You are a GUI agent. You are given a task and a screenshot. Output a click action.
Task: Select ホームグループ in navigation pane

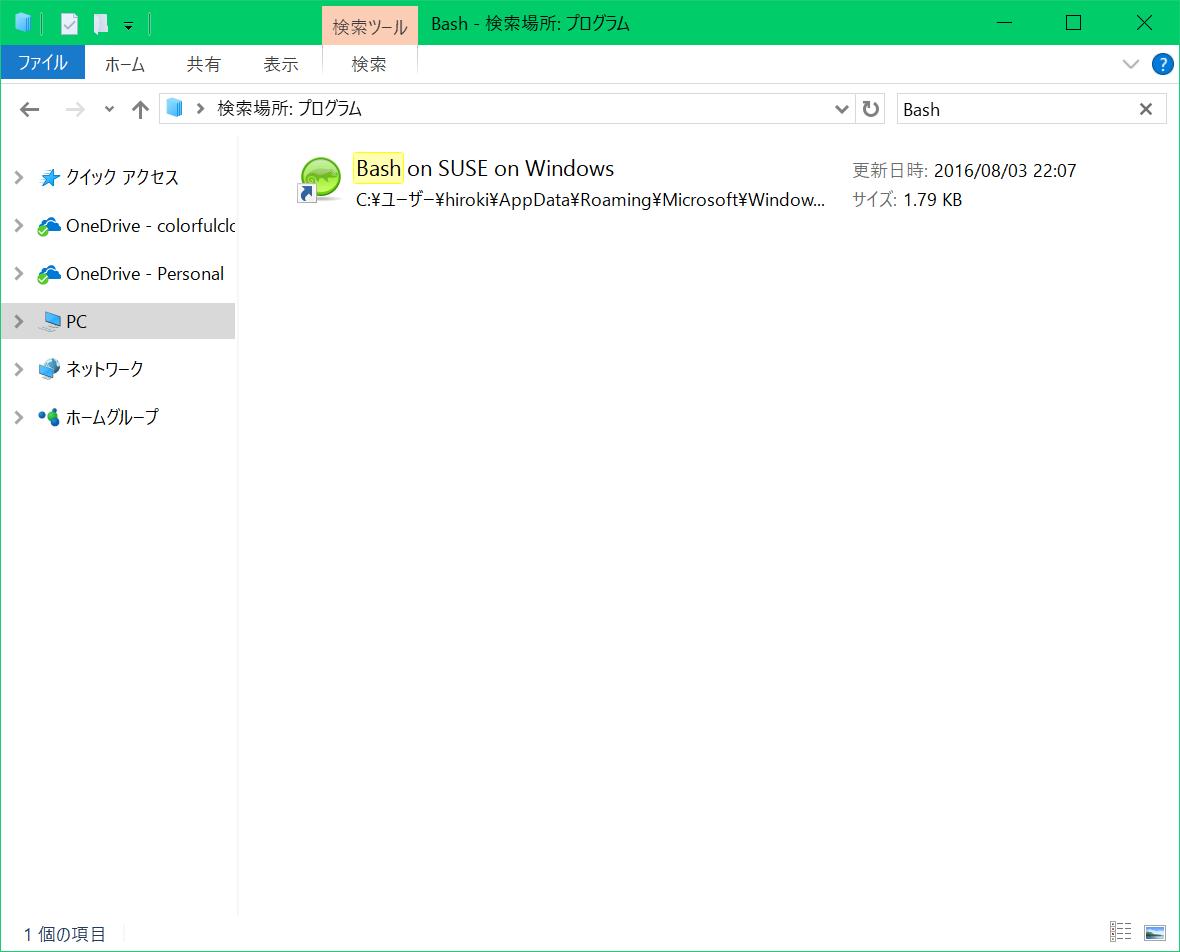point(99,417)
